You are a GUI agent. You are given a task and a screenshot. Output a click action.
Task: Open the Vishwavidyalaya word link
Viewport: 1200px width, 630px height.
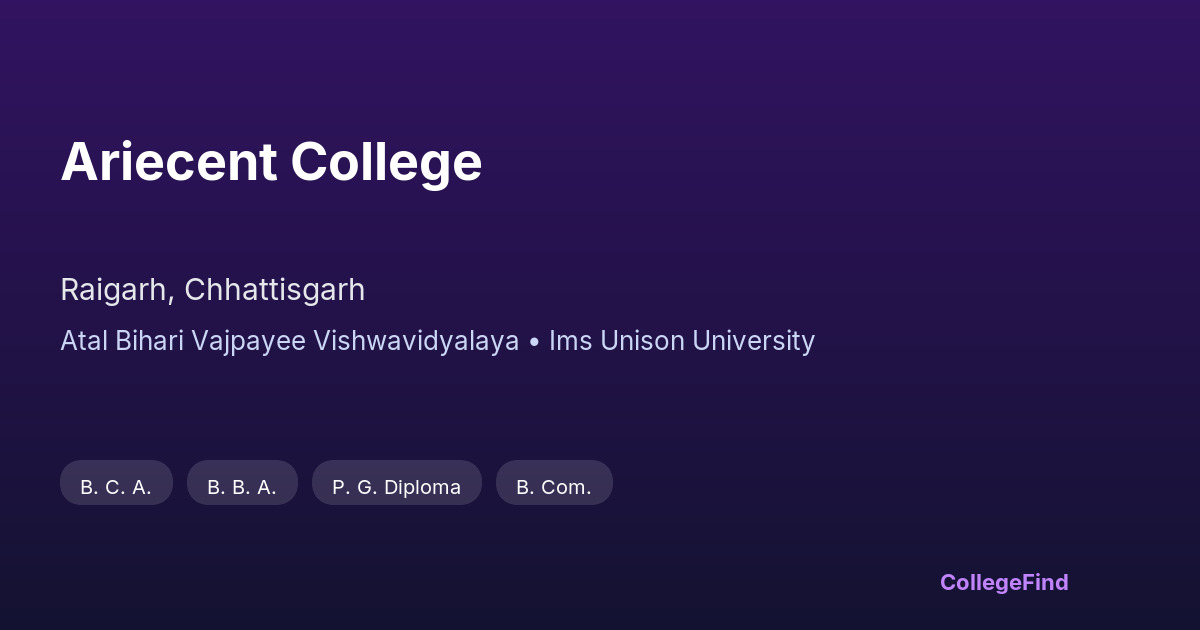[x=416, y=341]
